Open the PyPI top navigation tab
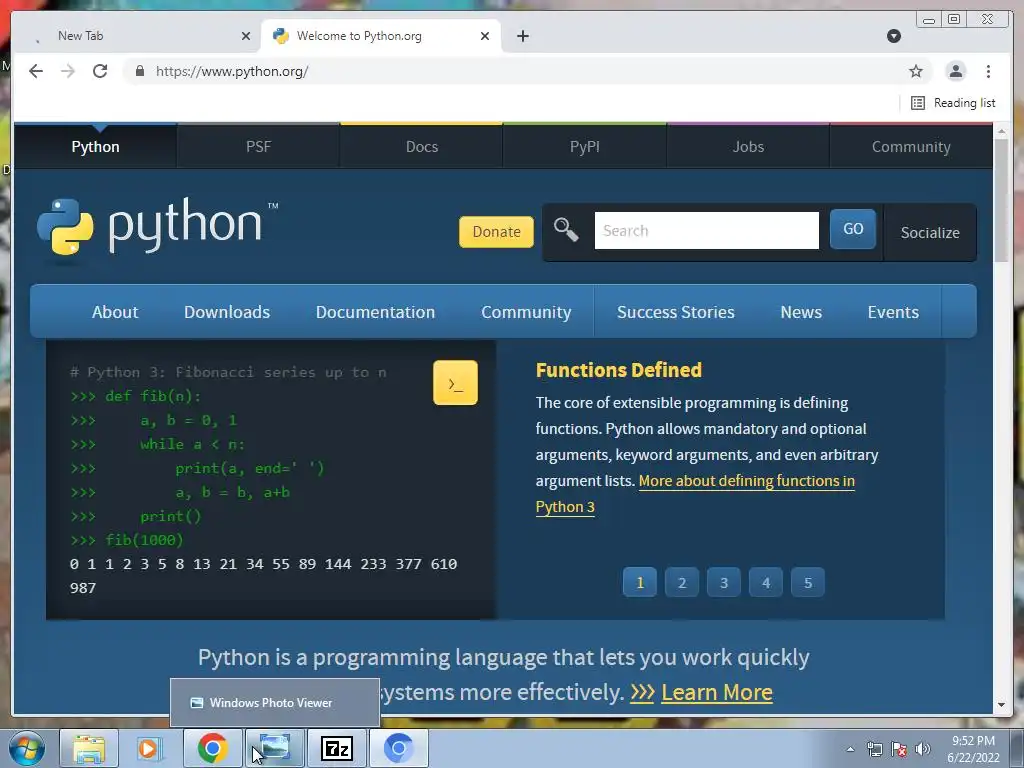The image size is (1024, 768). pos(584,146)
